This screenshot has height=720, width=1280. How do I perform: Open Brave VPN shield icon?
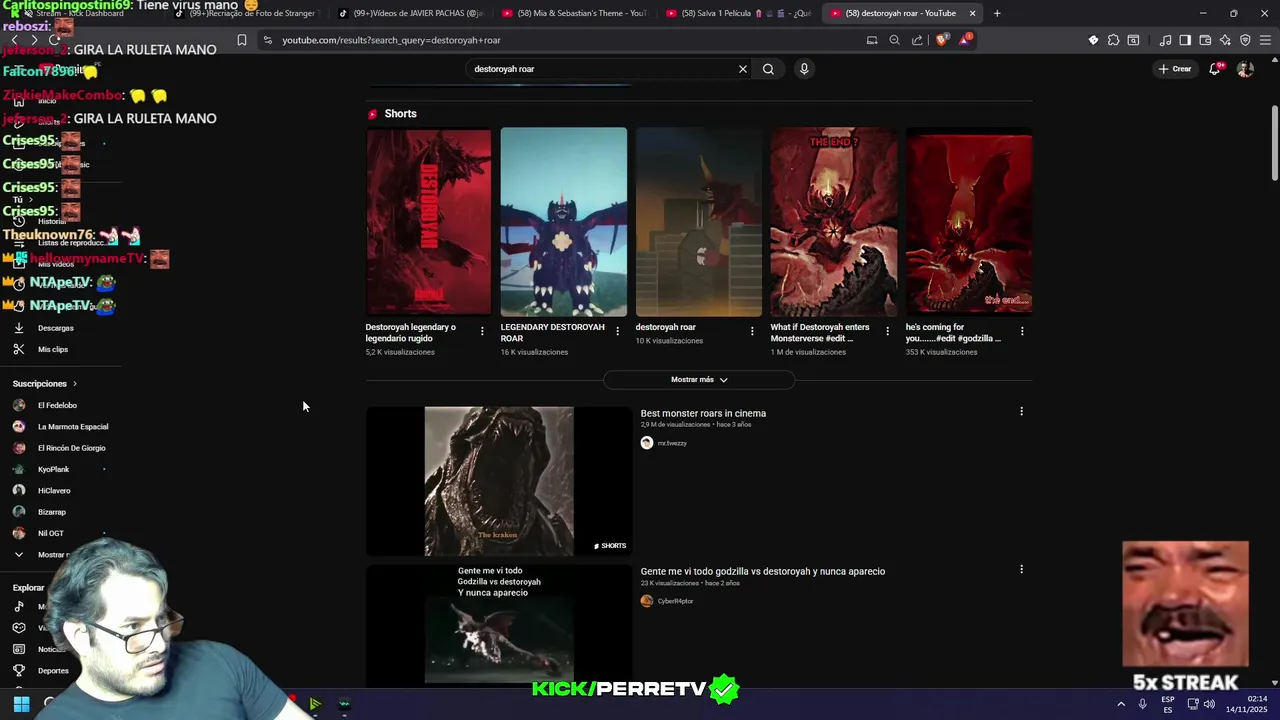[x=1245, y=40]
